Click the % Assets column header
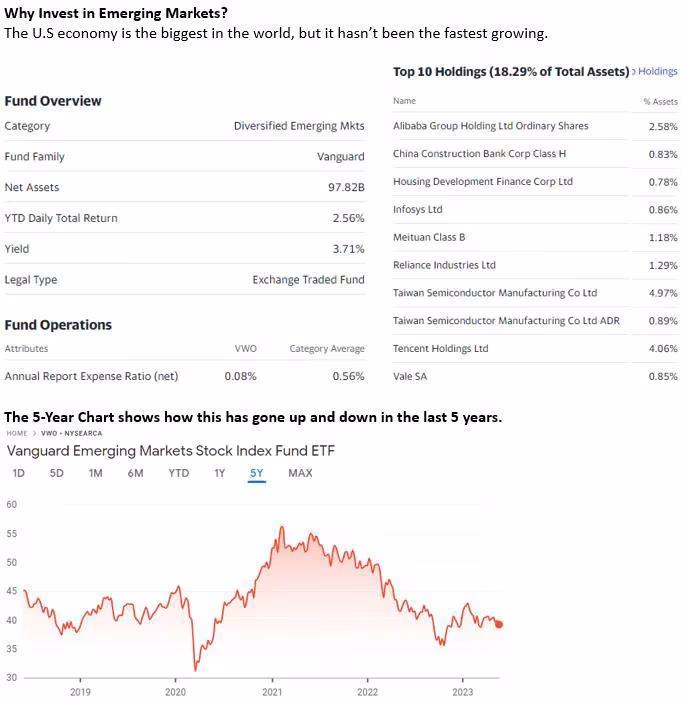The image size is (682, 702). 661,102
